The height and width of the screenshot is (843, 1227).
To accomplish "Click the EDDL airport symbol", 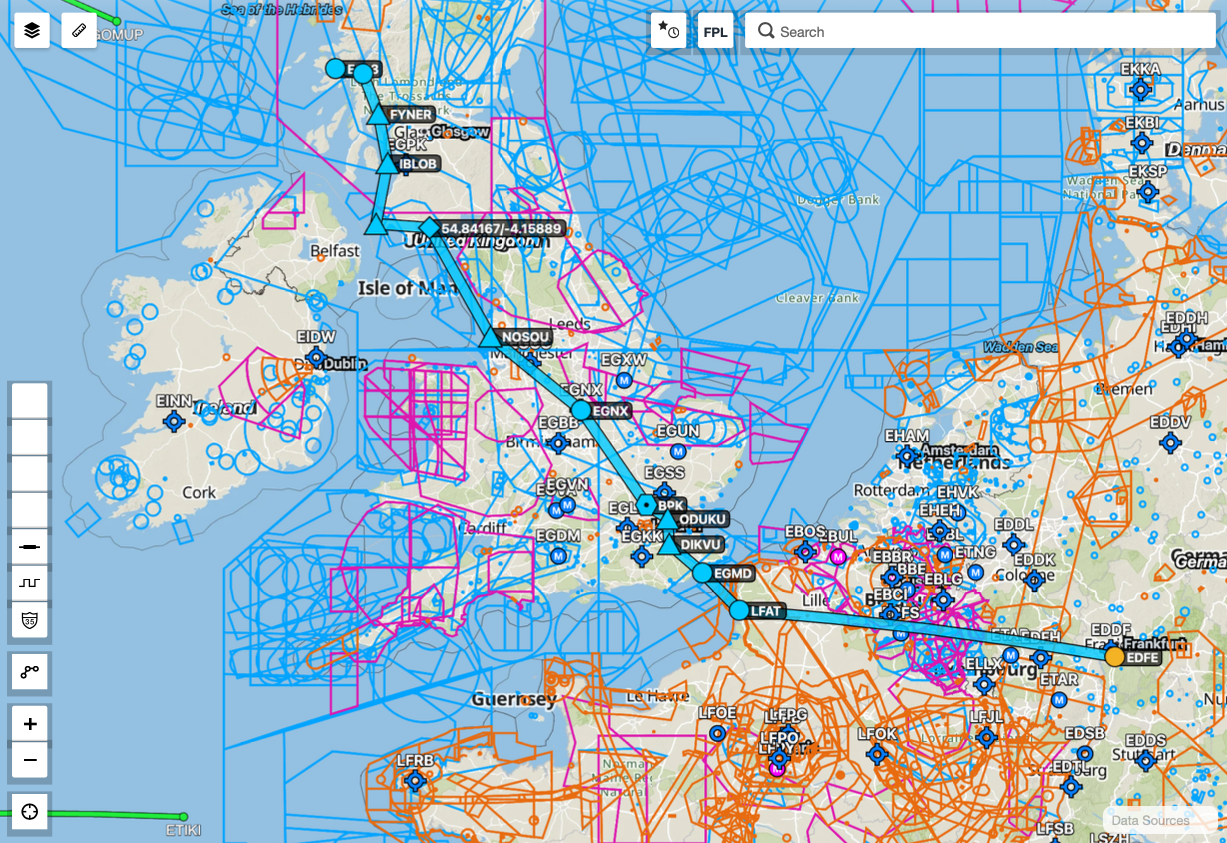I will coord(1014,545).
